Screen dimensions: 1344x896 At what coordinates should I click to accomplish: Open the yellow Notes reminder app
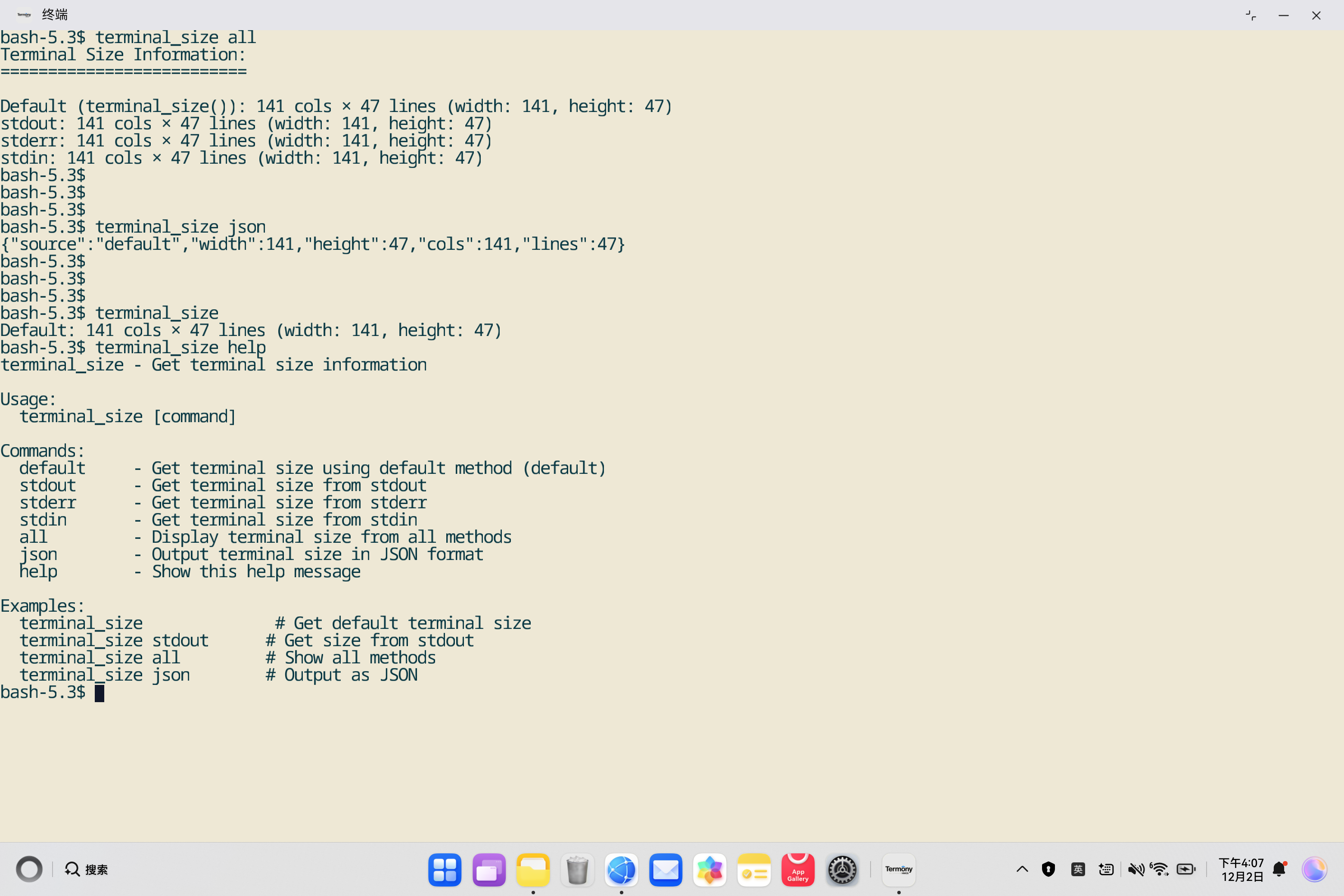click(754, 869)
